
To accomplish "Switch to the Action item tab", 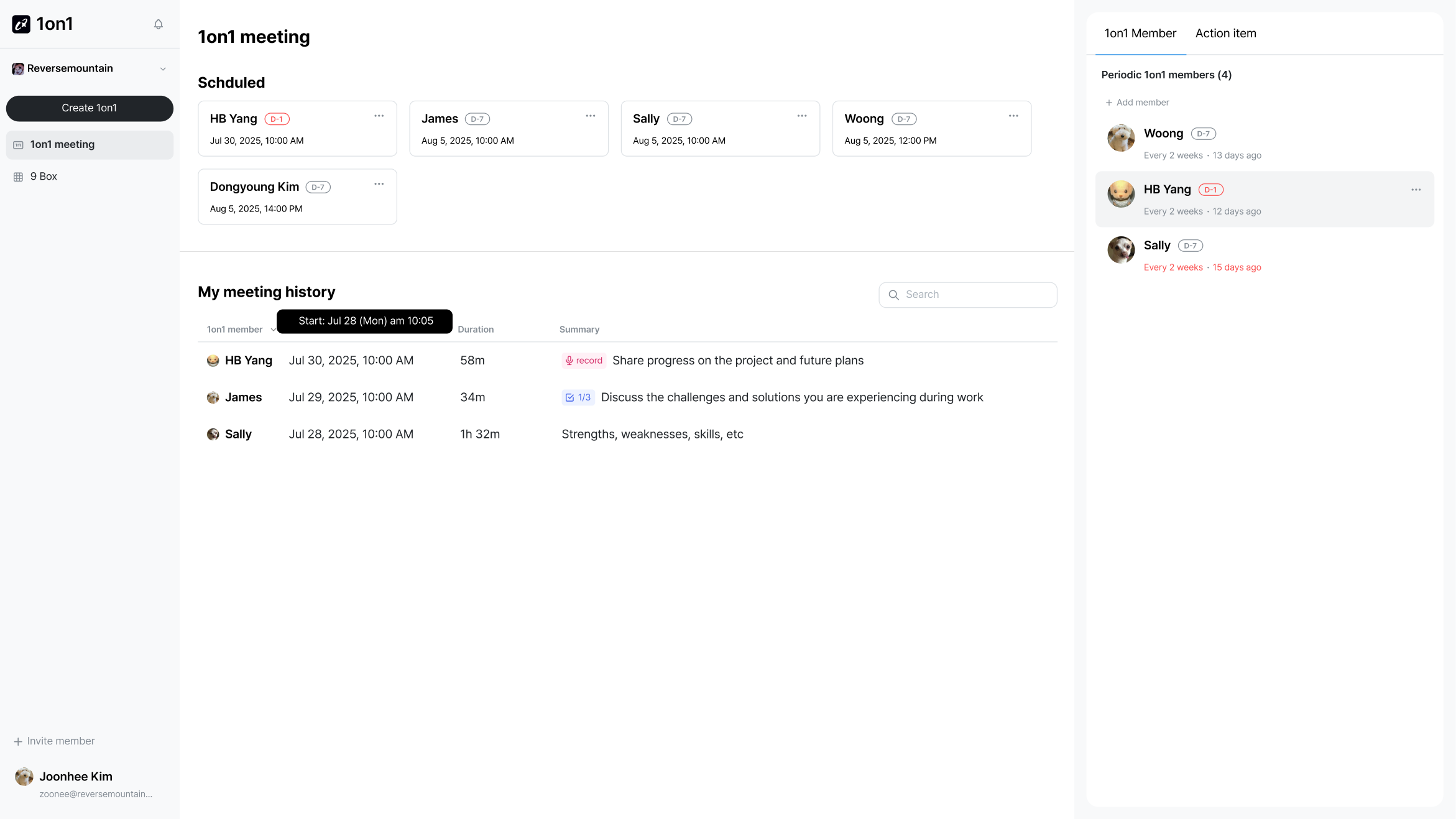I will pyautogui.click(x=1225, y=34).
